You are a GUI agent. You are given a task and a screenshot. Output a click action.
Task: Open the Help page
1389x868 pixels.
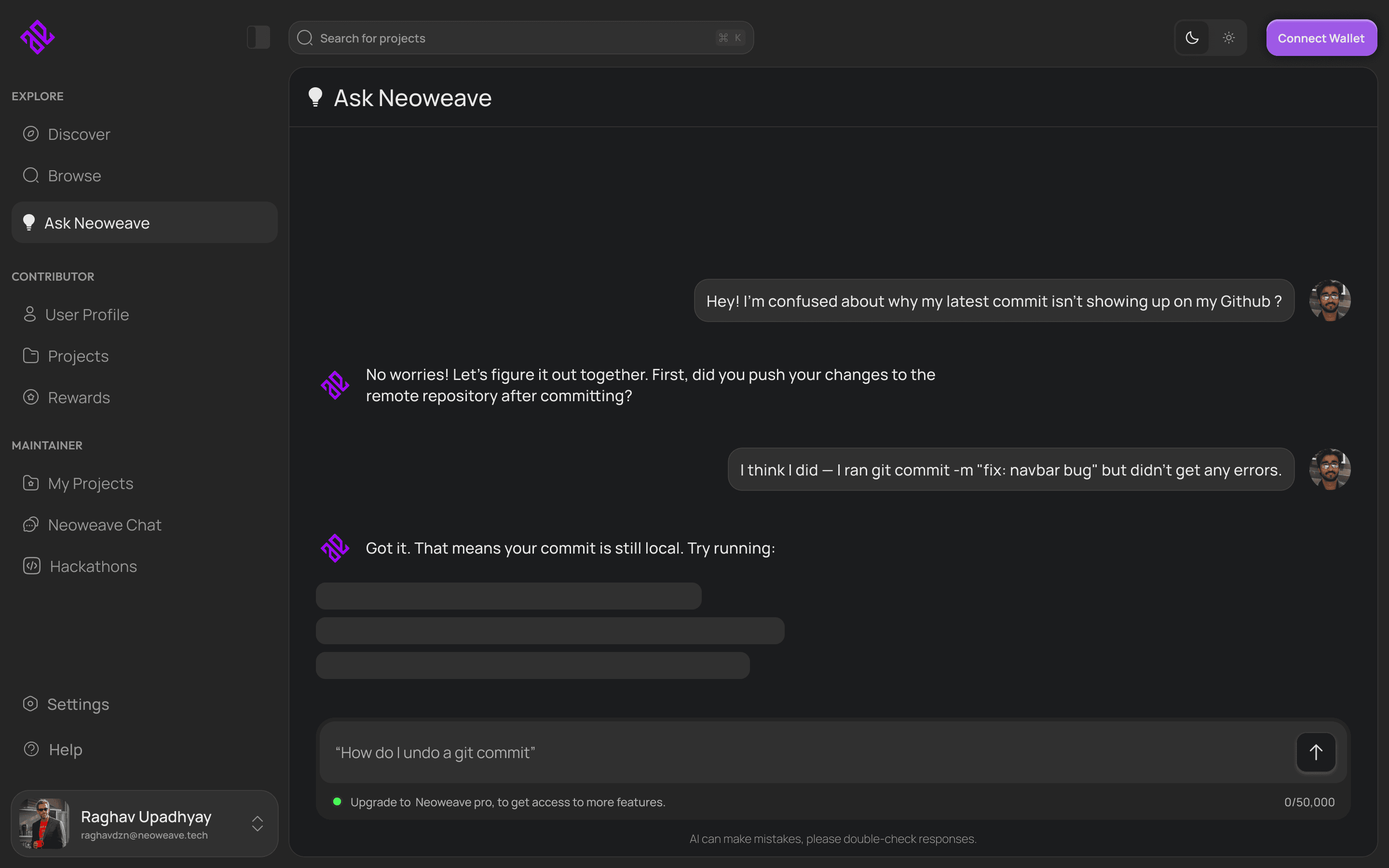tap(65, 749)
